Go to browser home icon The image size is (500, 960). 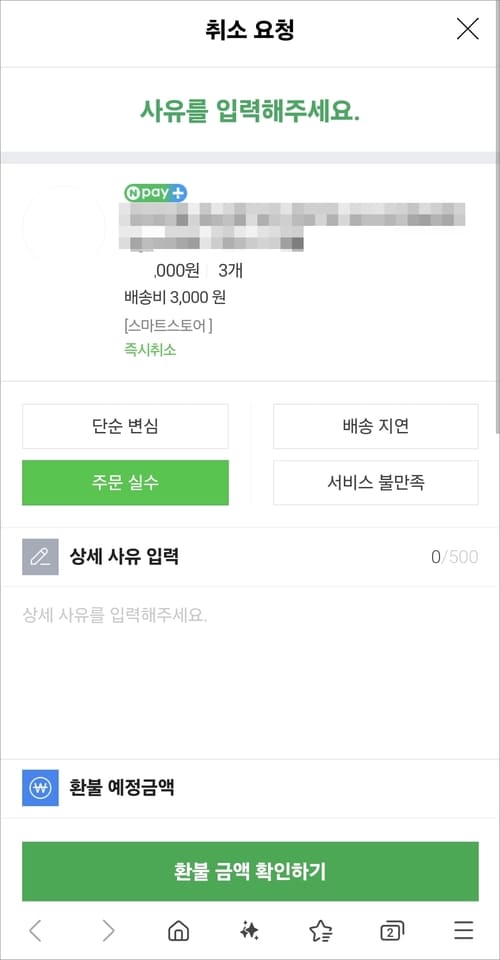(178, 931)
